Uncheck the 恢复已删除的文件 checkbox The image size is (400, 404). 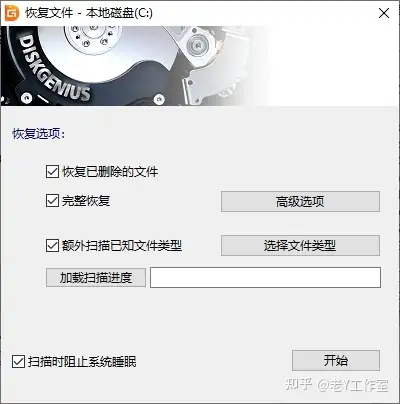pos(52,172)
